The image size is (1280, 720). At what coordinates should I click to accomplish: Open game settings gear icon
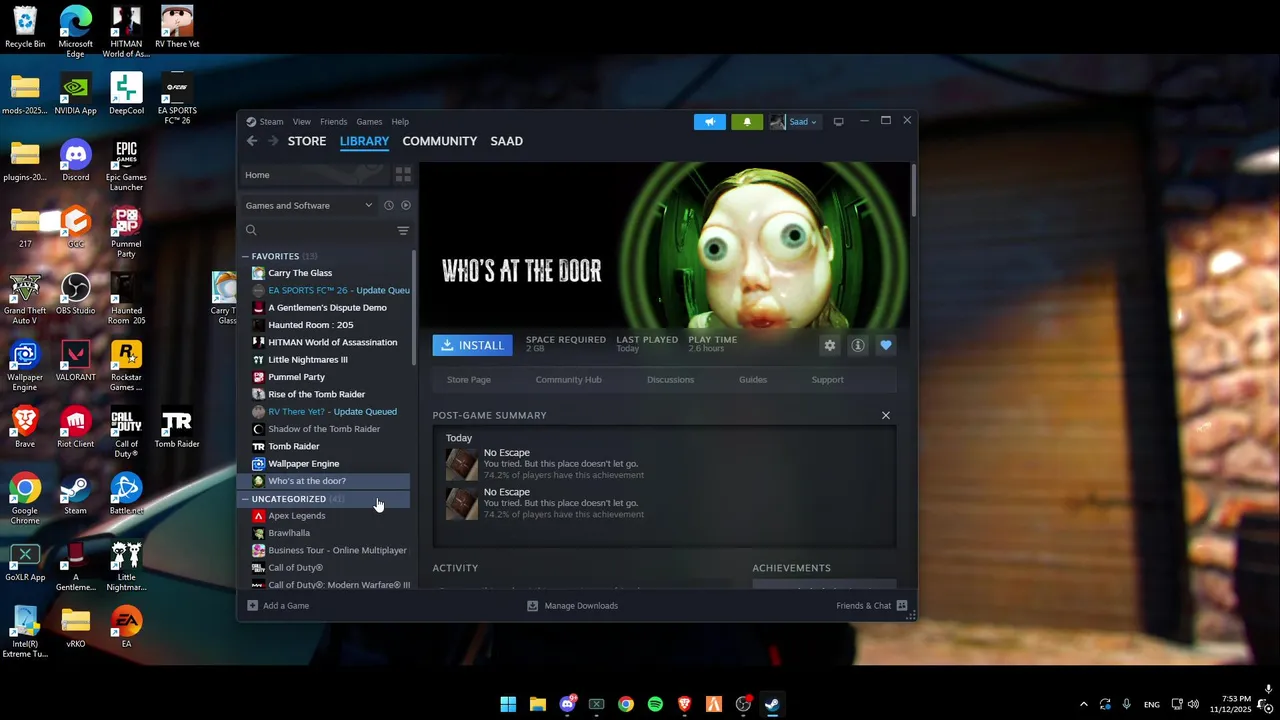[829, 345]
